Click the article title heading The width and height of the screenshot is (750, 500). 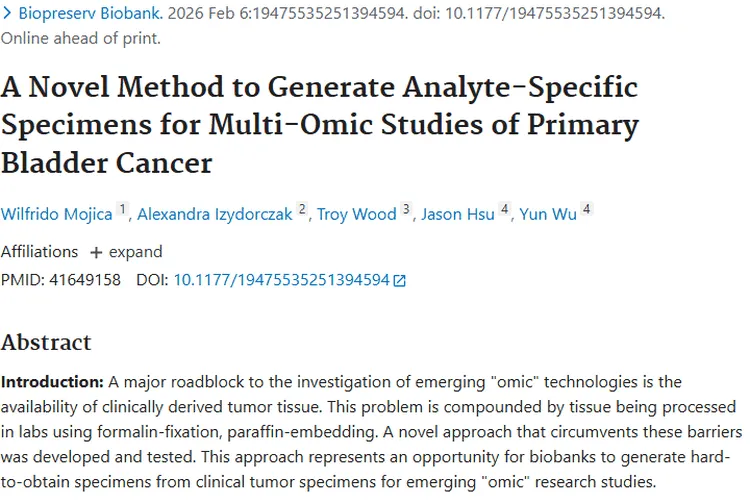coord(320,124)
